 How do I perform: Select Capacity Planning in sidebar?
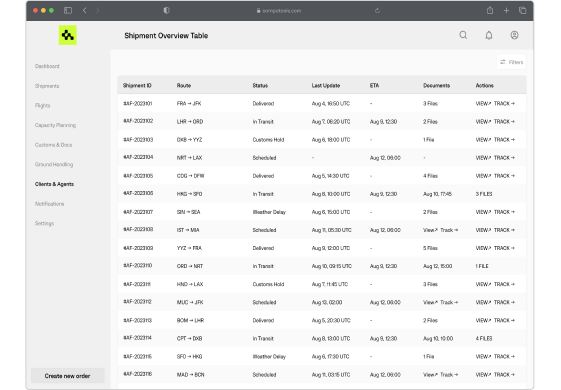coord(55,125)
